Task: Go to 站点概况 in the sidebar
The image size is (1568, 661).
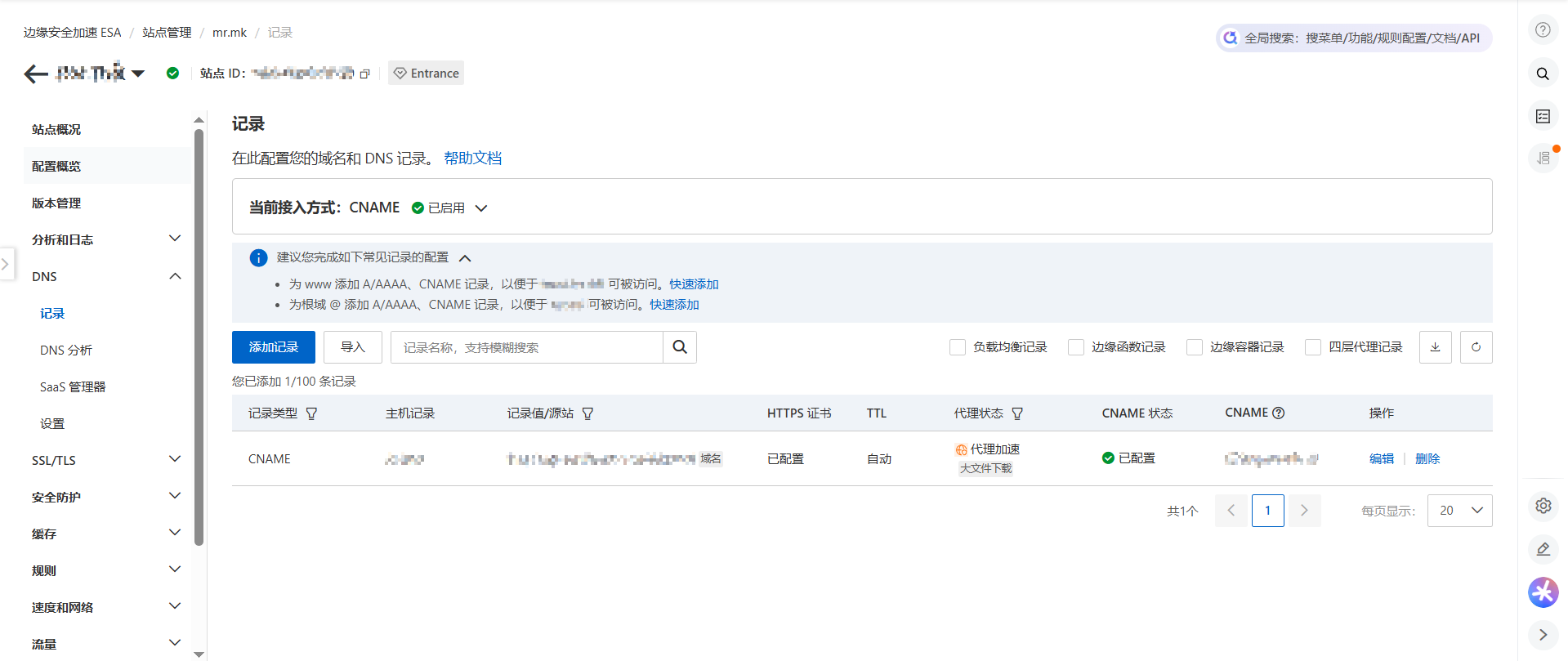Action: [x=56, y=129]
